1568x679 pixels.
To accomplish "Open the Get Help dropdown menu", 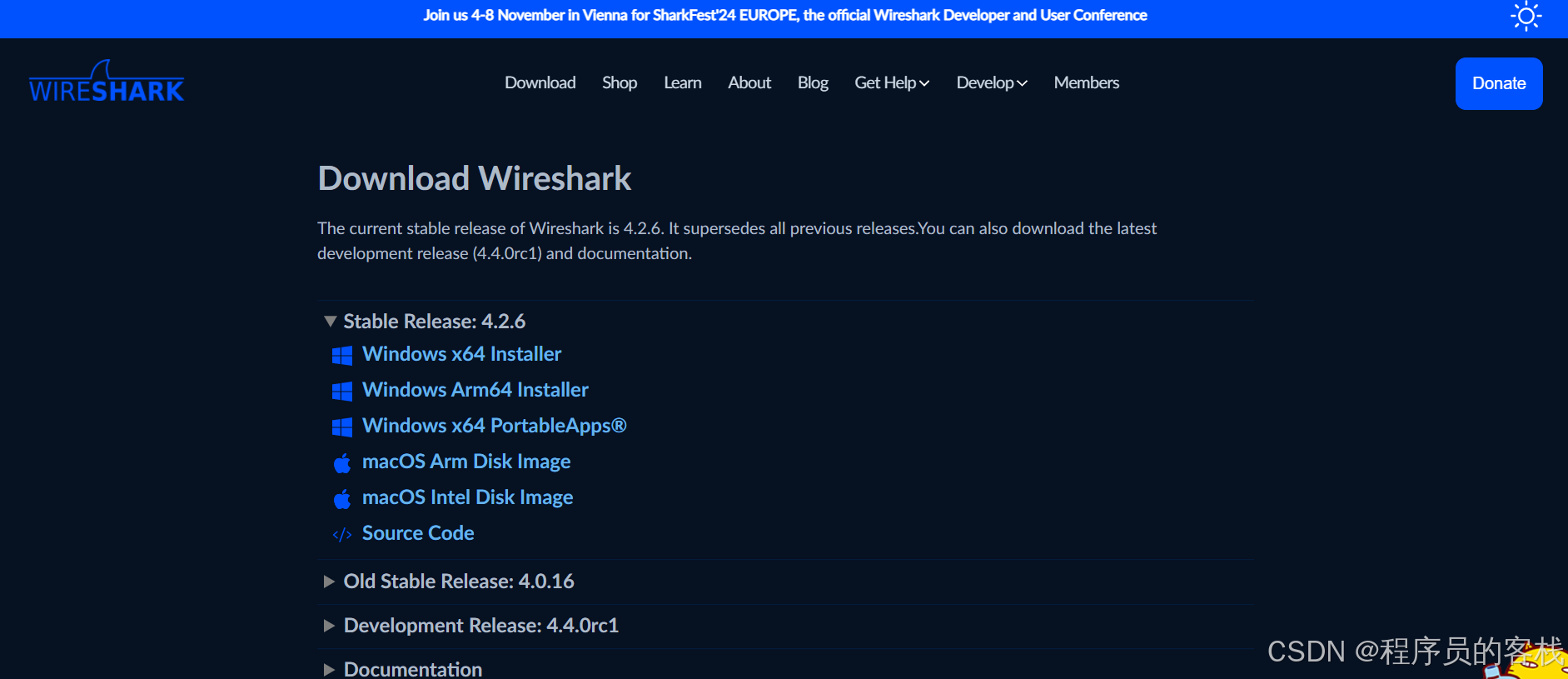I will coord(892,82).
